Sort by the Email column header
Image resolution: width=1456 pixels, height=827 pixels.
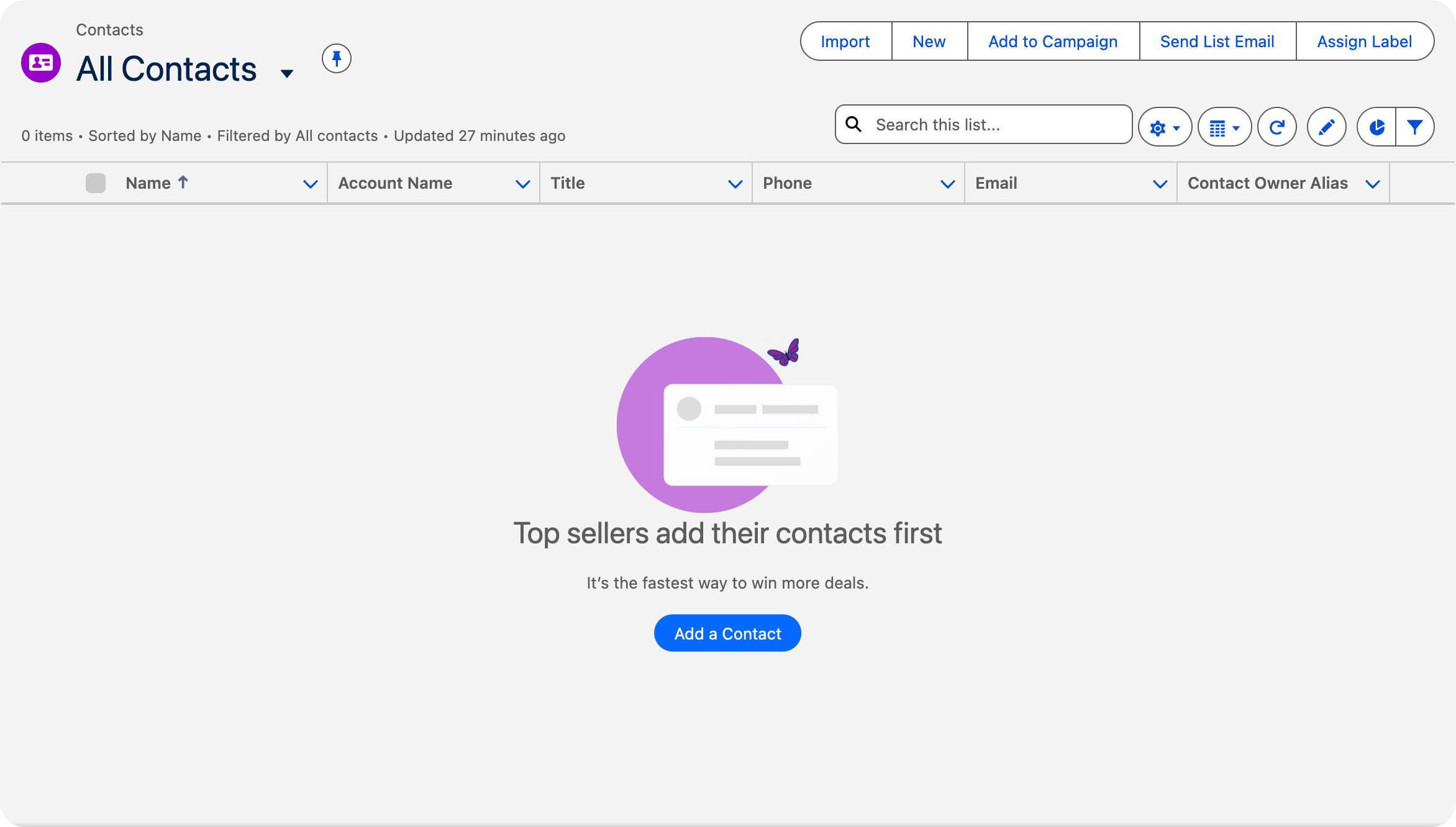click(996, 183)
